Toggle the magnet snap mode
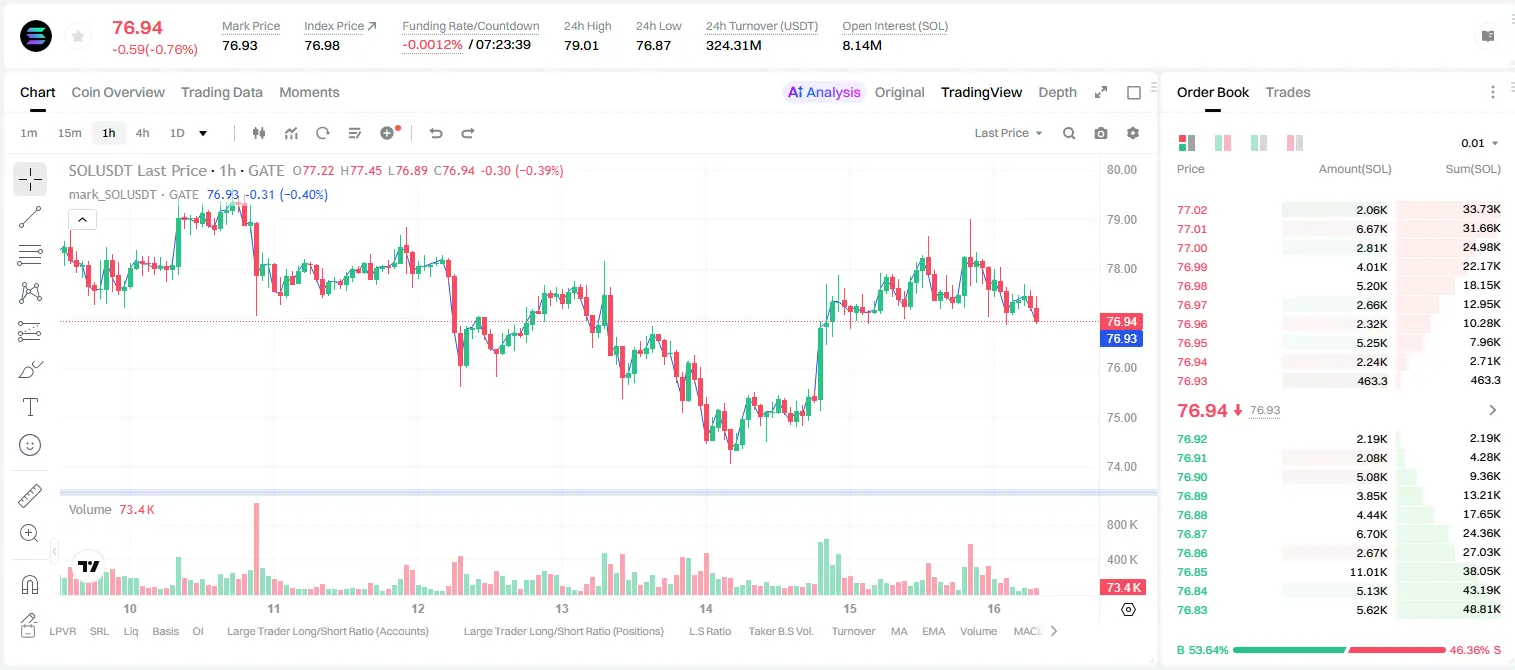This screenshot has width=1515, height=670. (30, 583)
